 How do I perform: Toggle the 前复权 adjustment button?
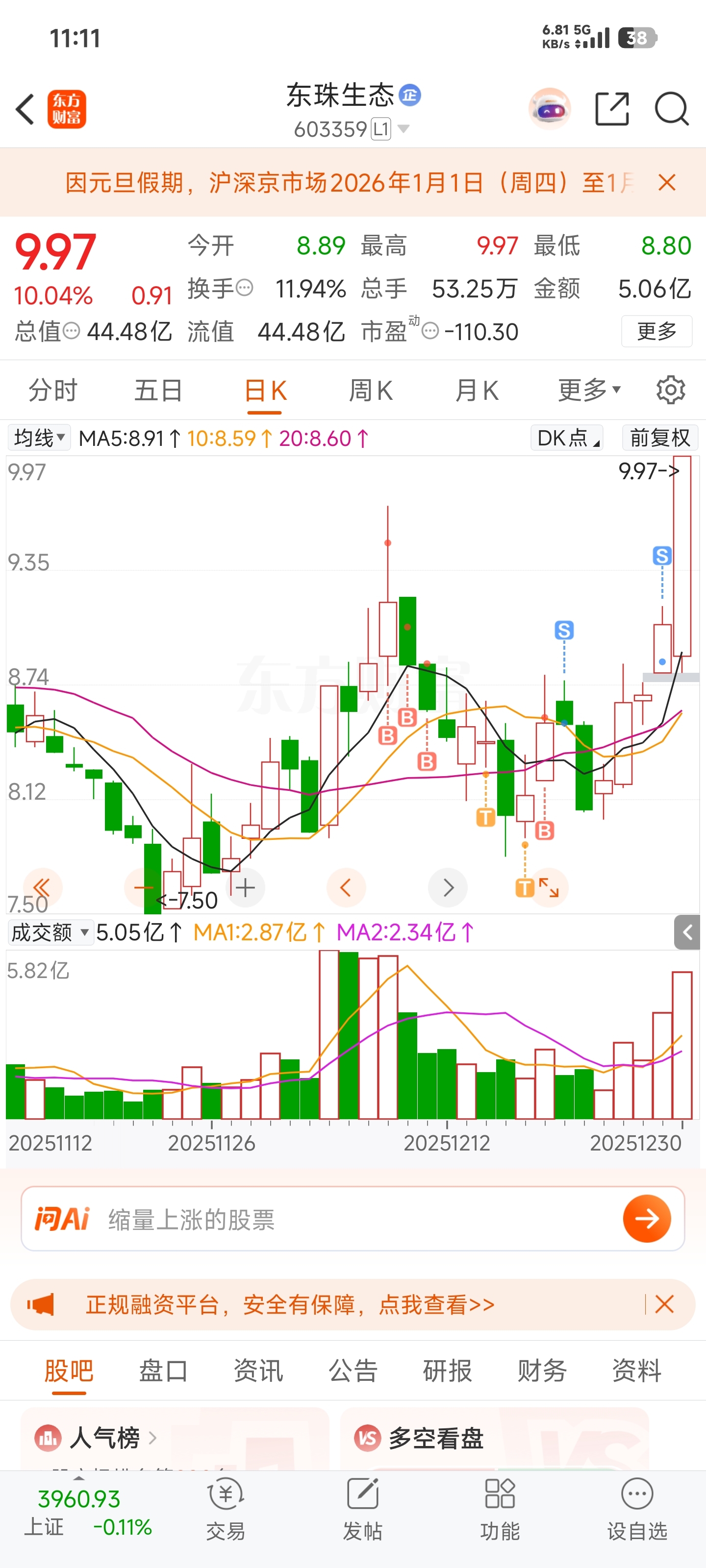[660, 438]
